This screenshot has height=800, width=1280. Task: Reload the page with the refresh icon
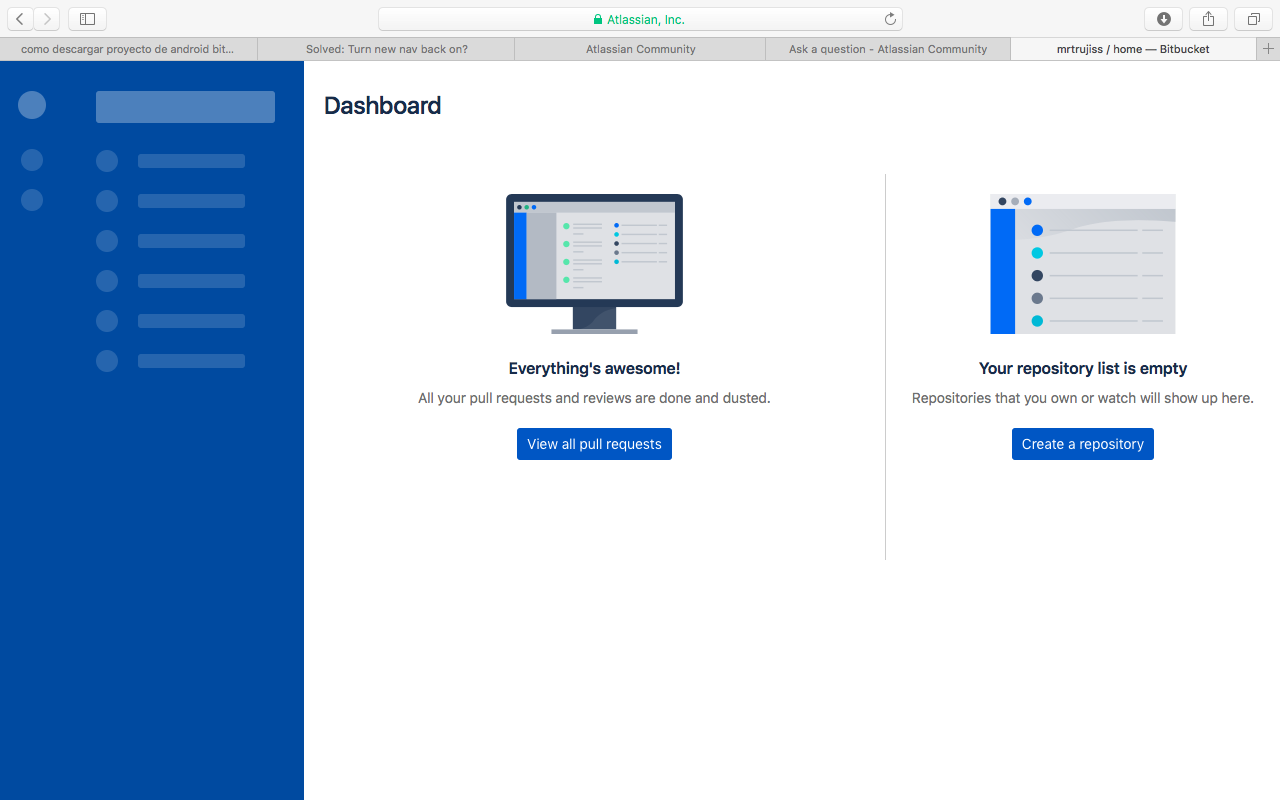(890, 19)
